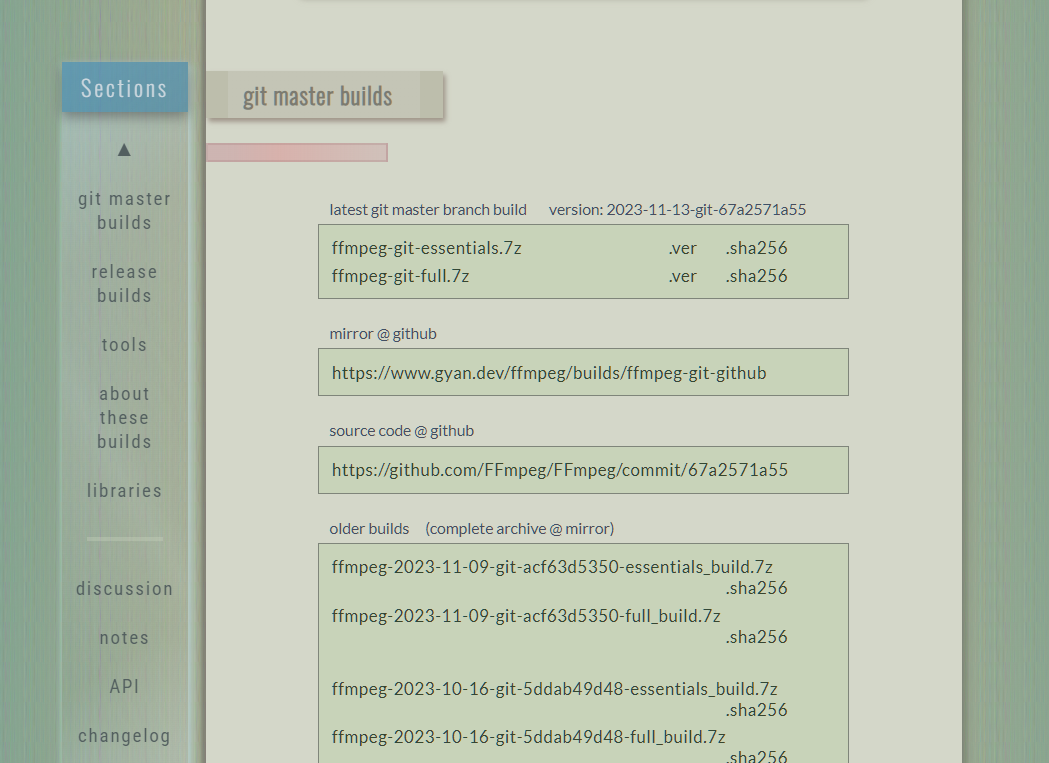1049x763 pixels.
Task: Go to release builds section
Action: tap(124, 284)
